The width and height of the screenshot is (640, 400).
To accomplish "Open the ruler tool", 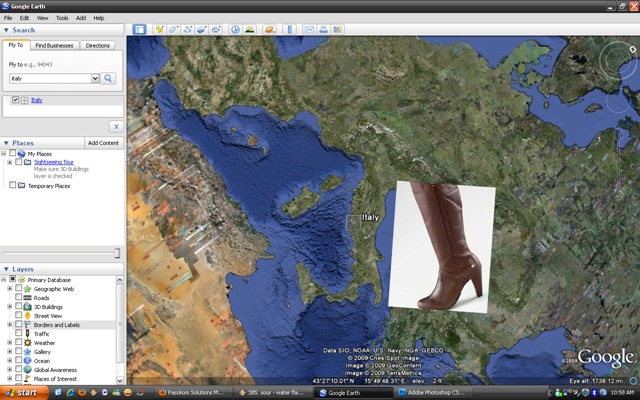I will click(x=289, y=29).
